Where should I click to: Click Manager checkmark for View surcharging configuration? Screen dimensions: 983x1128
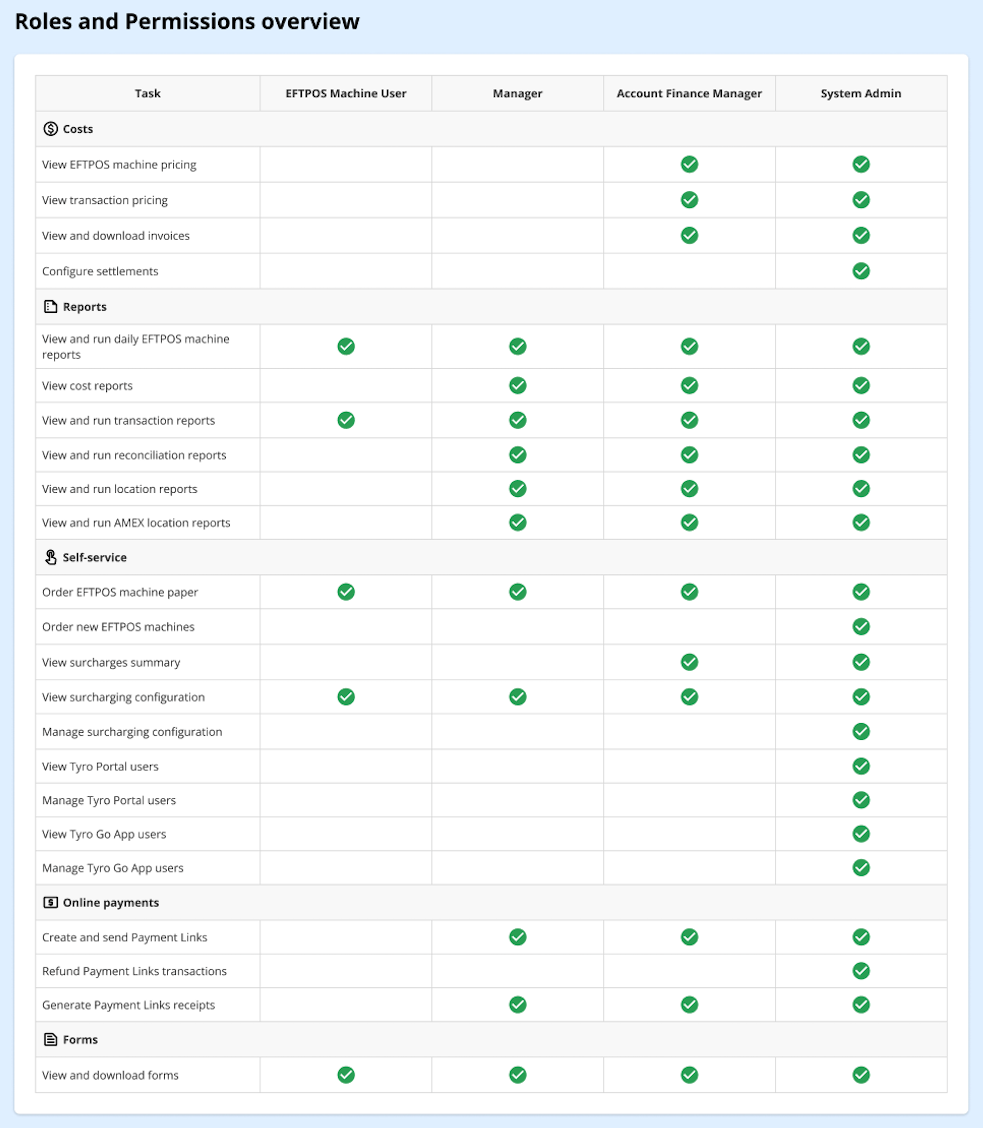[x=517, y=696]
